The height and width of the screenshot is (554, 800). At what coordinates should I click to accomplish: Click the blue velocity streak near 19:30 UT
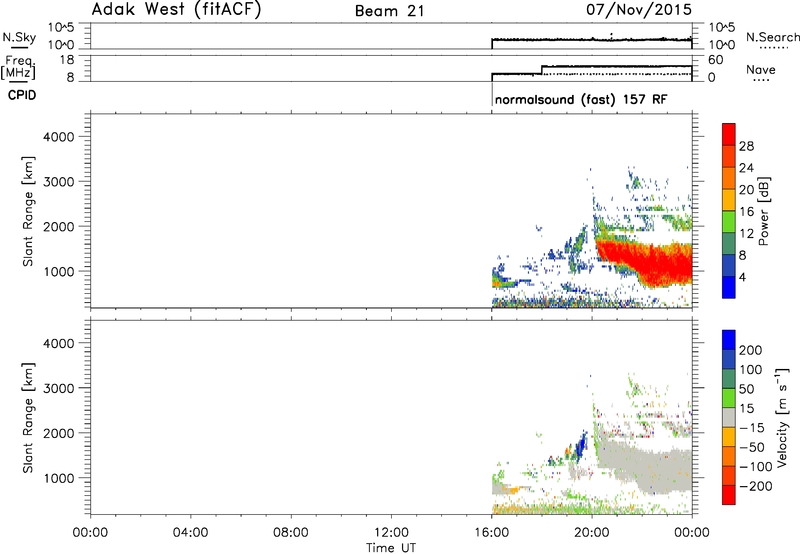click(x=581, y=446)
